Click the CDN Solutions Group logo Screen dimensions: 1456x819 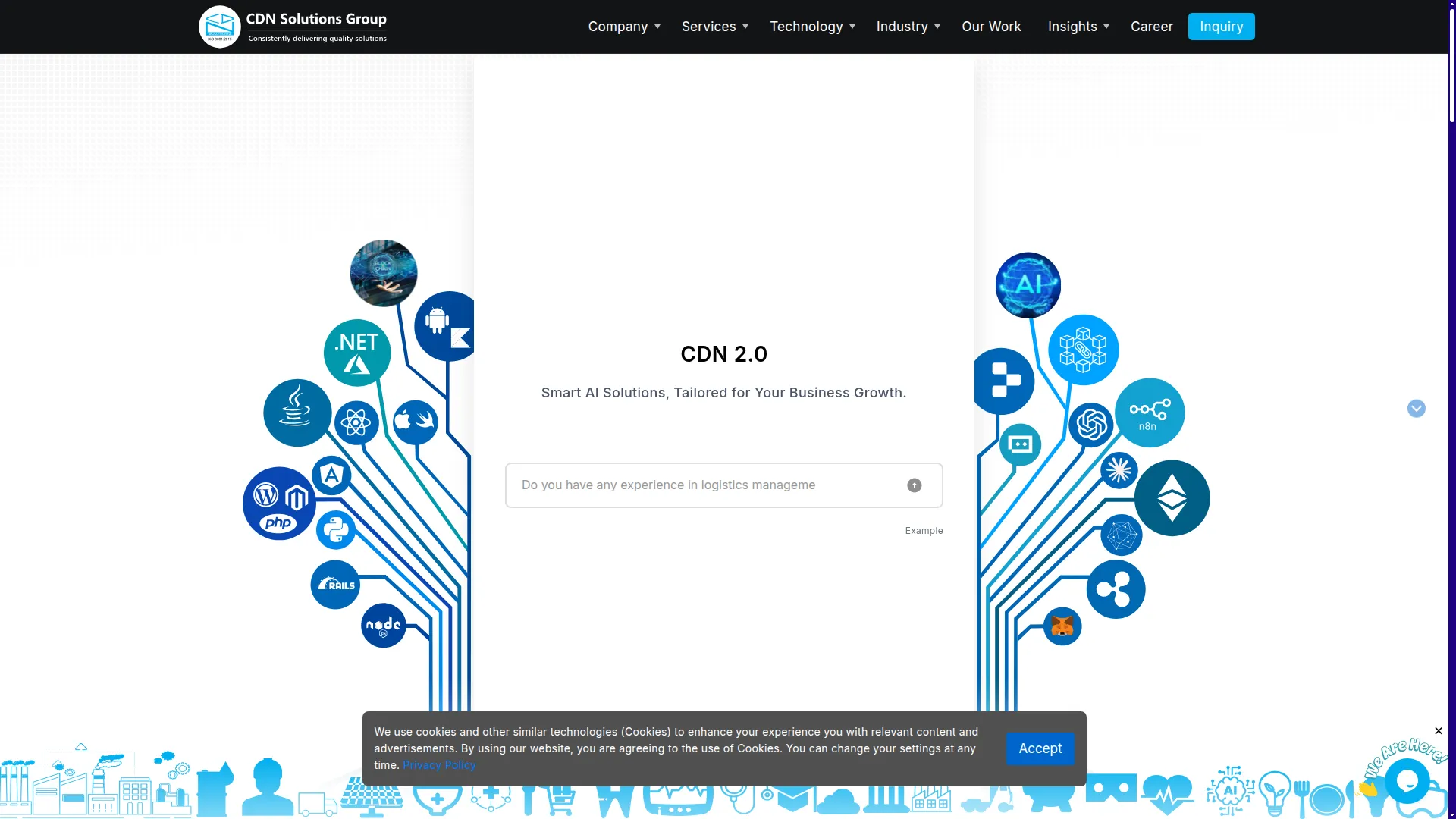[x=293, y=27]
